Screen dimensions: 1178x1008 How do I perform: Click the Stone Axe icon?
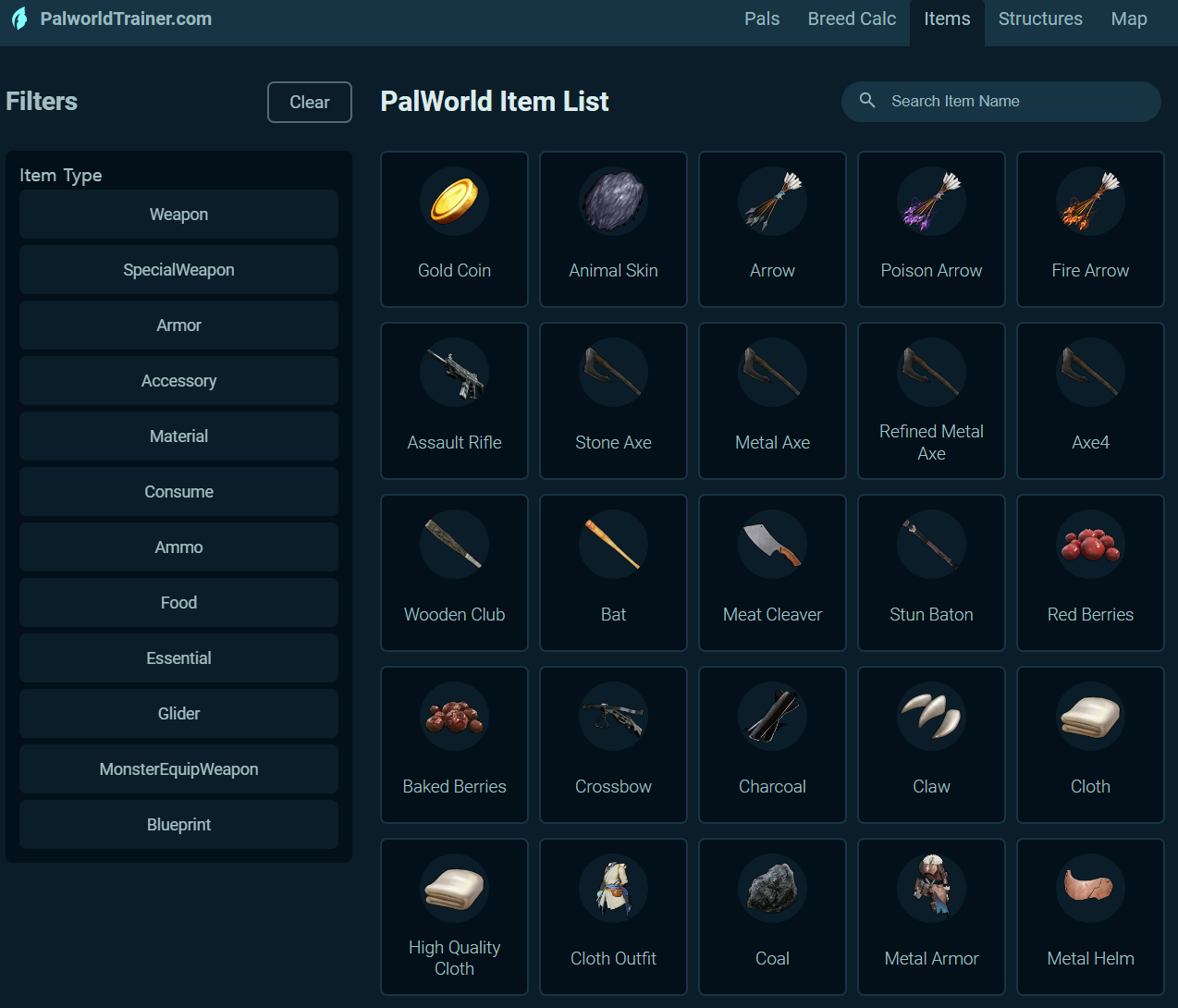click(613, 373)
